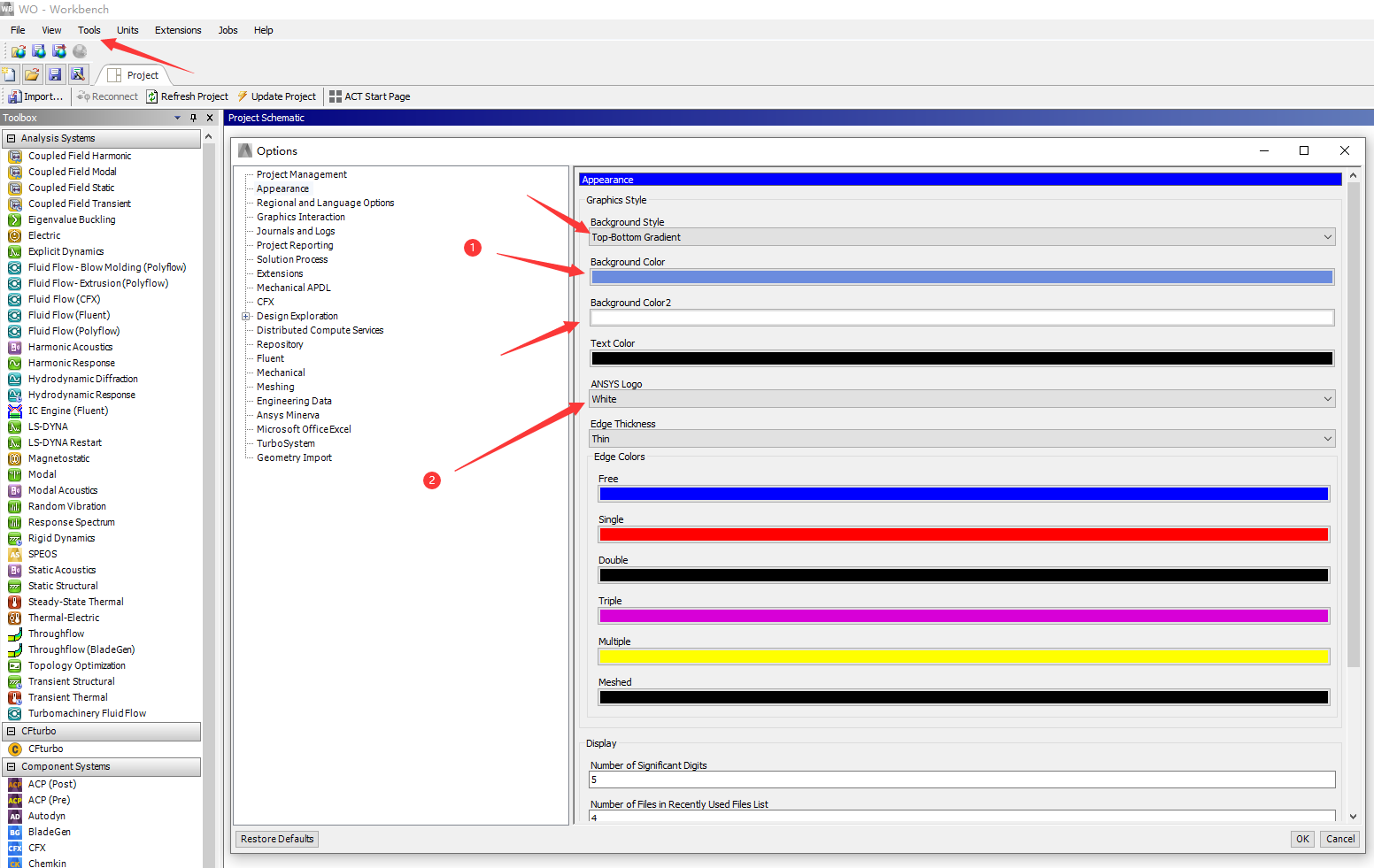This screenshot has height=868, width=1374.
Task: Click the BladeGen component icon
Action: pos(15,833)
